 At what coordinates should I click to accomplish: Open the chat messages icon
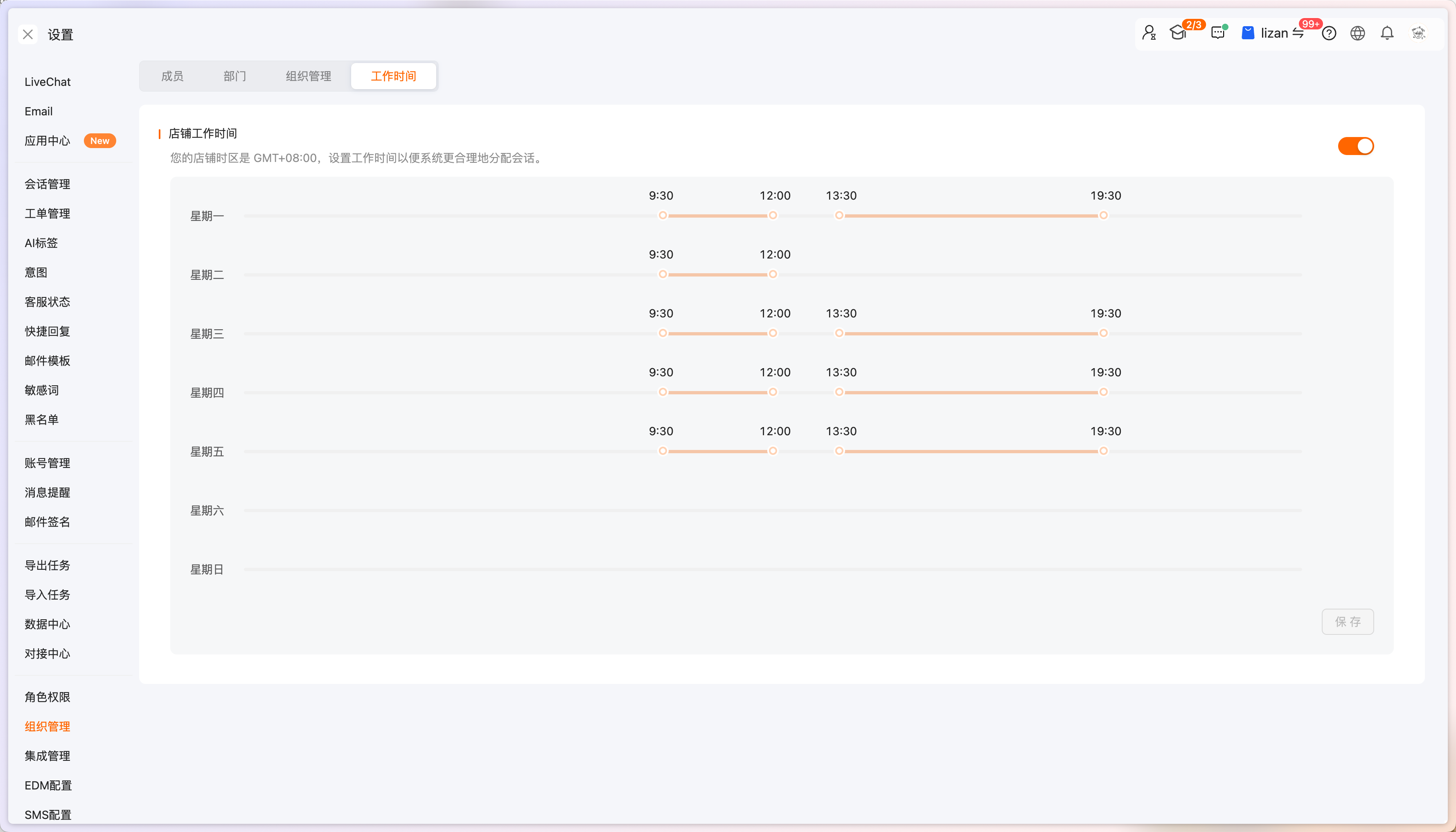tap(1217, 33)
